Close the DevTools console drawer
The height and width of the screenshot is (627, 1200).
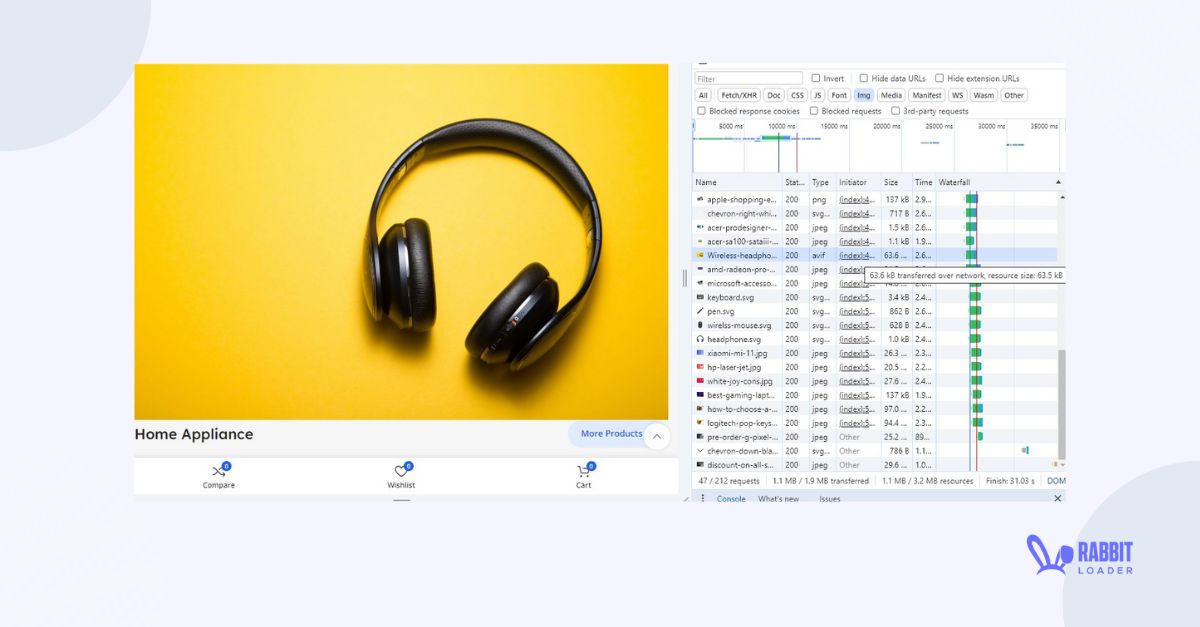(1057, 498)
